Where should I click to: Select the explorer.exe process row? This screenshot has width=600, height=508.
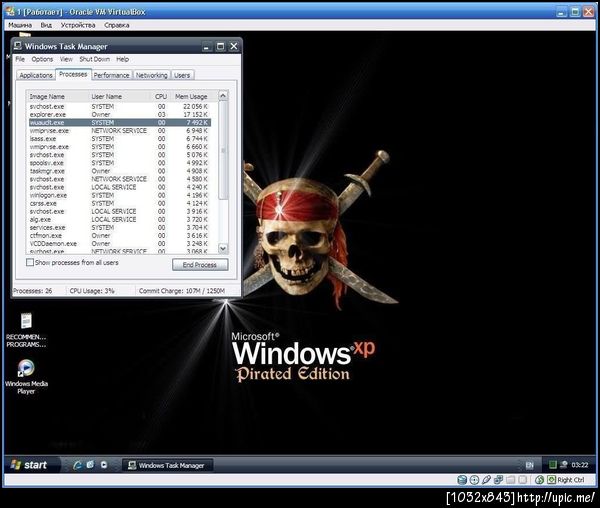pos(119,115)
